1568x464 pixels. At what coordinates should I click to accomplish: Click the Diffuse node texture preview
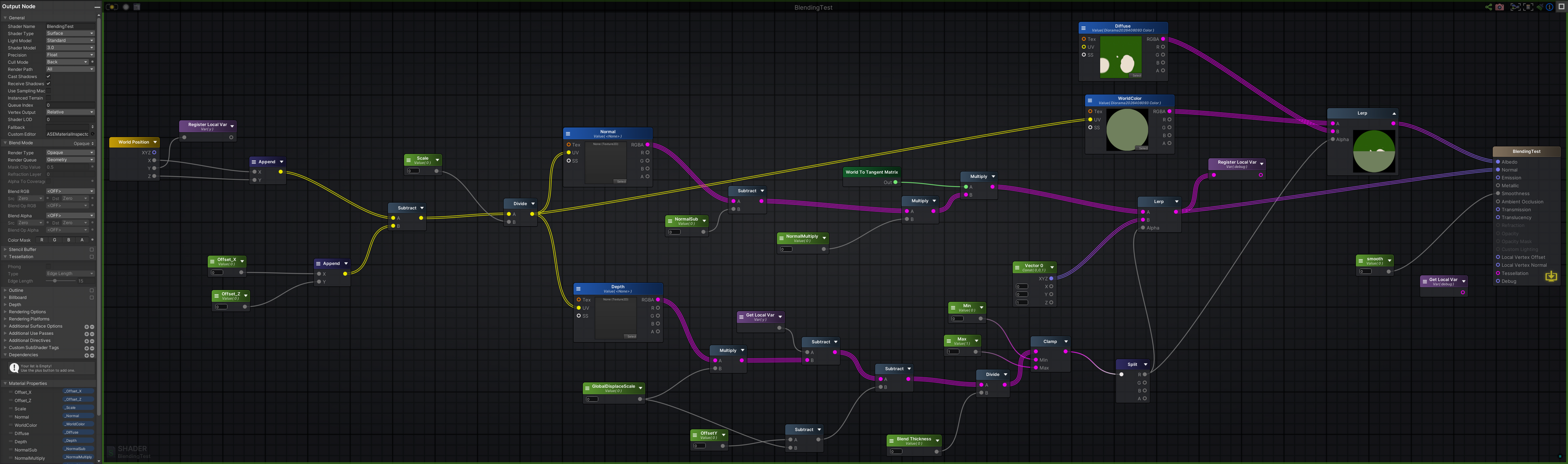tap(1121, 57)
